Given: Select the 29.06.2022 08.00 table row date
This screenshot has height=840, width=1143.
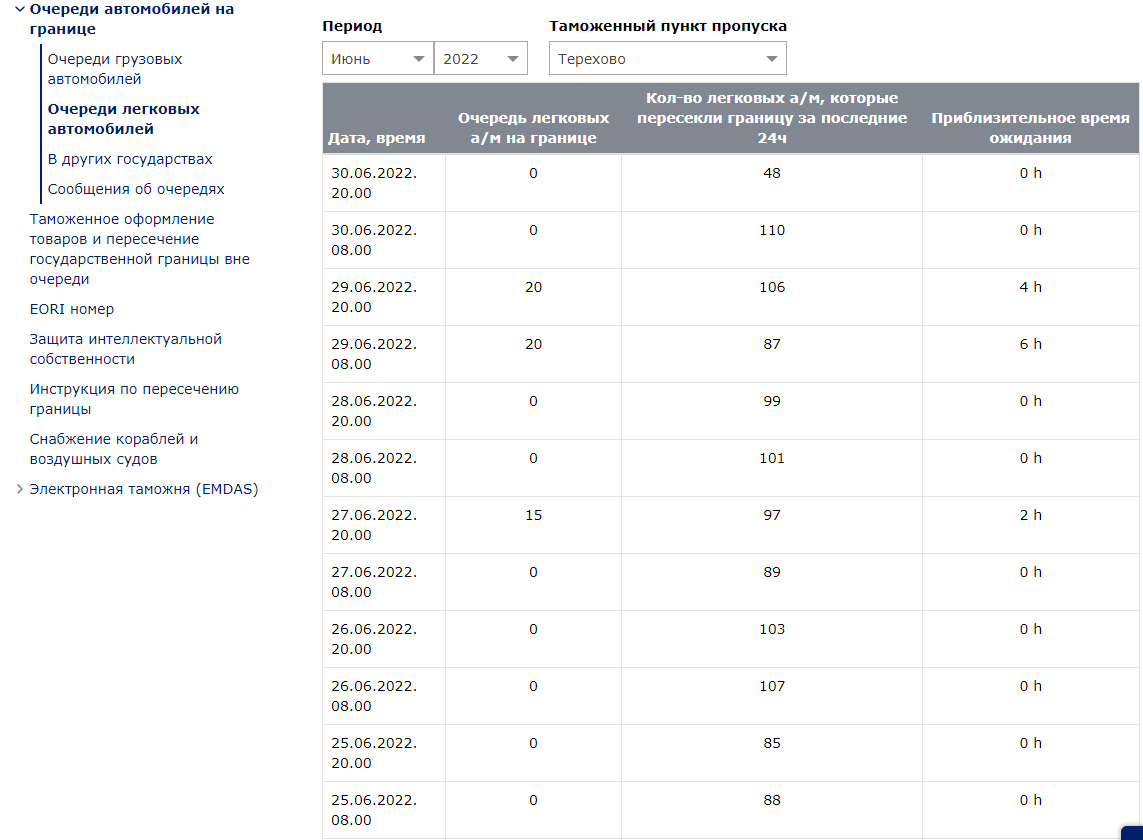Looking at the screenshot, I should 374,354.
